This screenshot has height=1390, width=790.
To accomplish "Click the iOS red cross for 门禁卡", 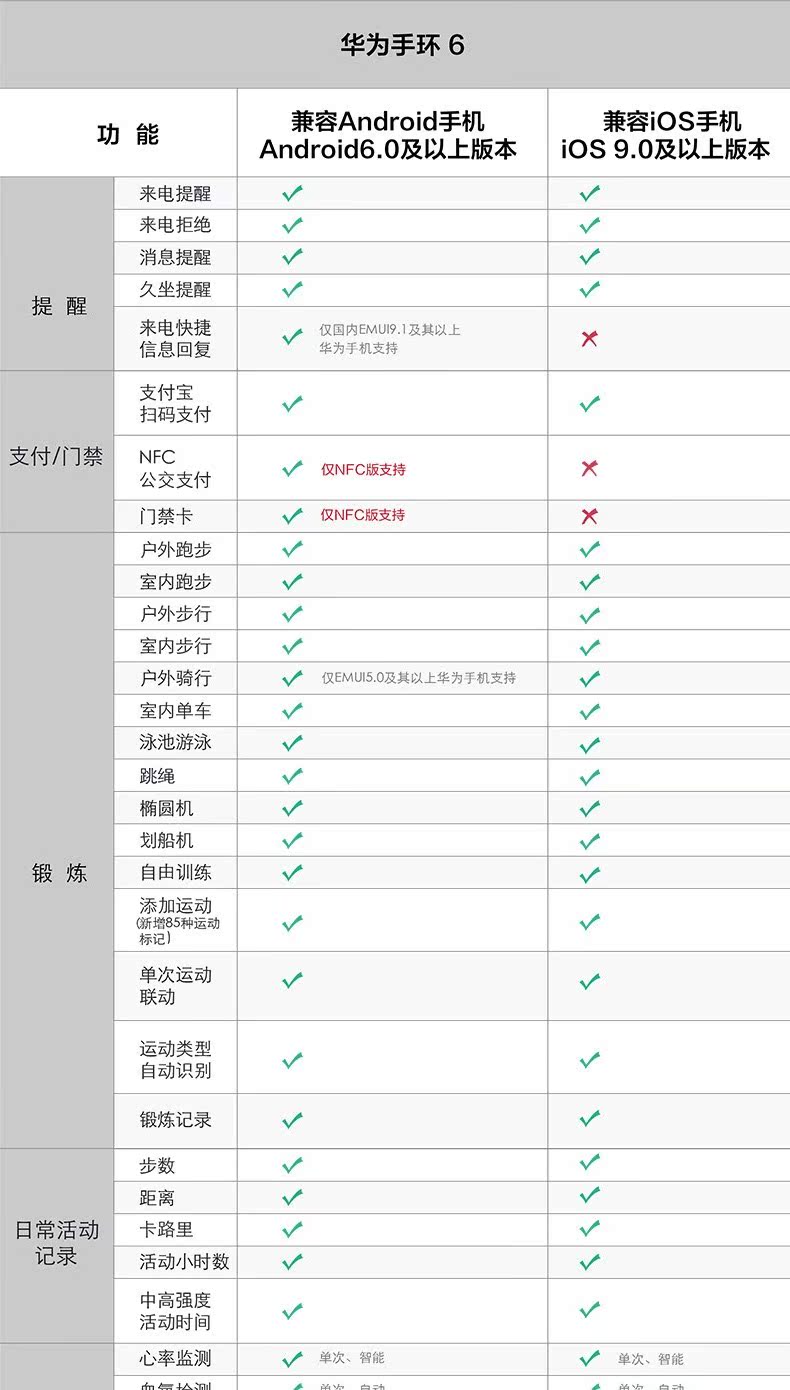I will 589,516.
